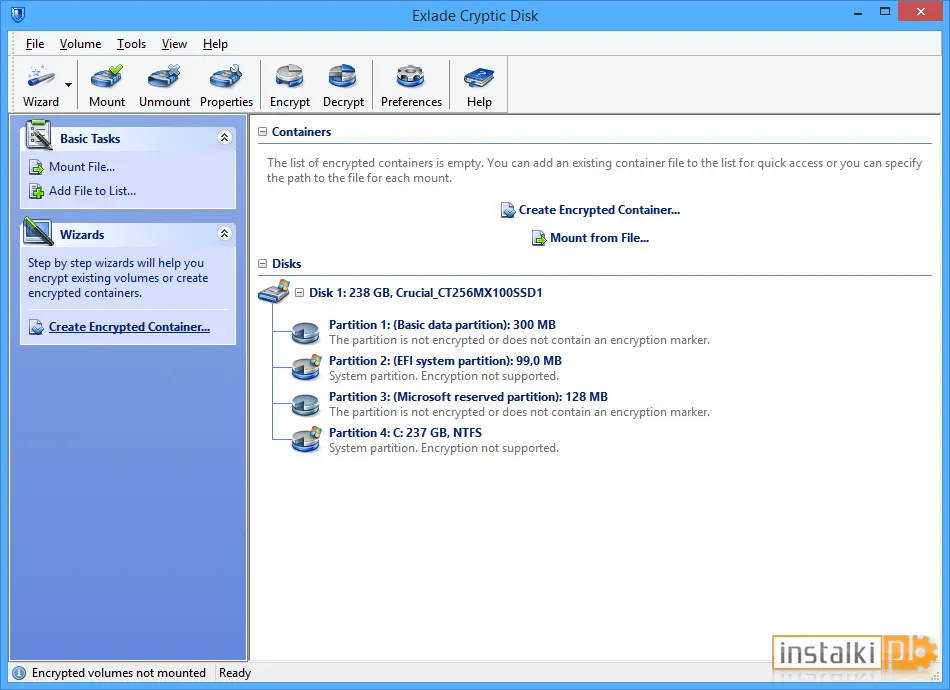Click Mount from File... link
Screen dimensions: 950x690
tap(599, 237)
